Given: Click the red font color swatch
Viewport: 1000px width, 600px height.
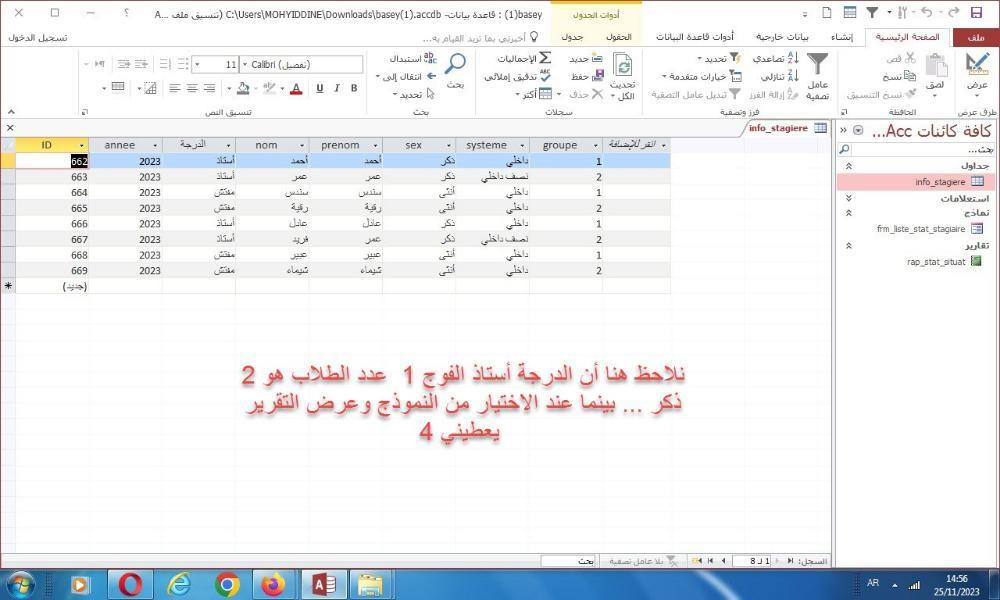Looking at the screenshot, I should pyautogui.click(x=296, y=88).
